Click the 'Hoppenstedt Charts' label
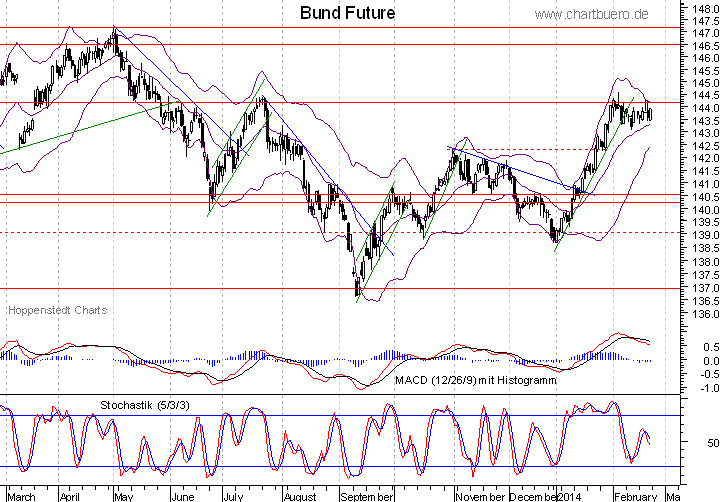Viewport: 723px width, 502px height. pyautogui.click(x=58, y=310)
